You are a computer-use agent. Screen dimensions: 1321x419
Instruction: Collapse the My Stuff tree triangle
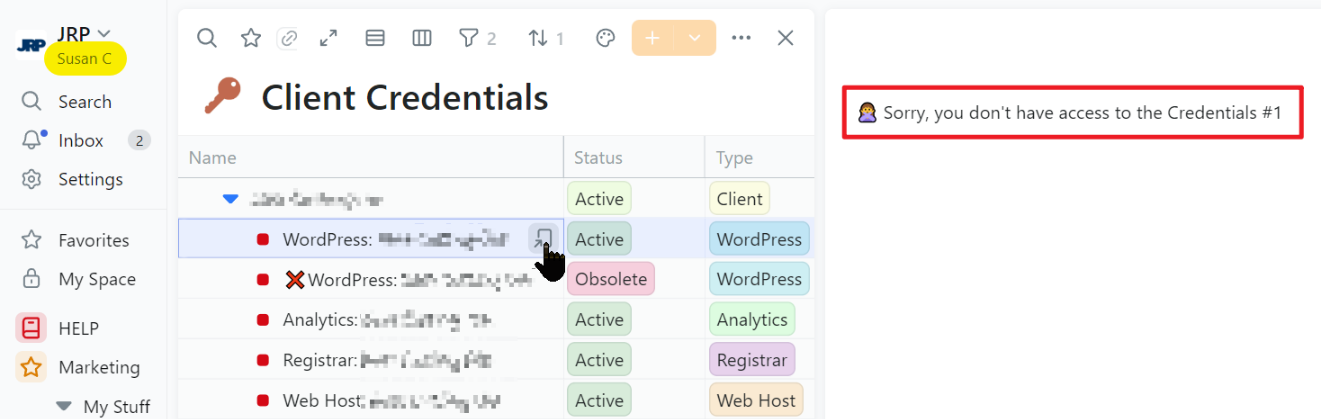coord(64,406)
